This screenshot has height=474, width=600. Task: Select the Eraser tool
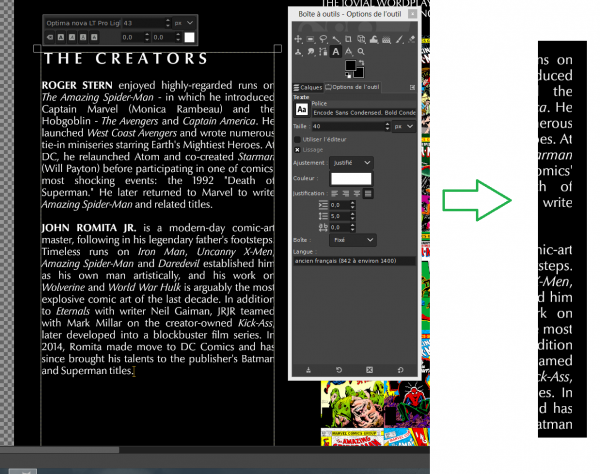point(411,39)
